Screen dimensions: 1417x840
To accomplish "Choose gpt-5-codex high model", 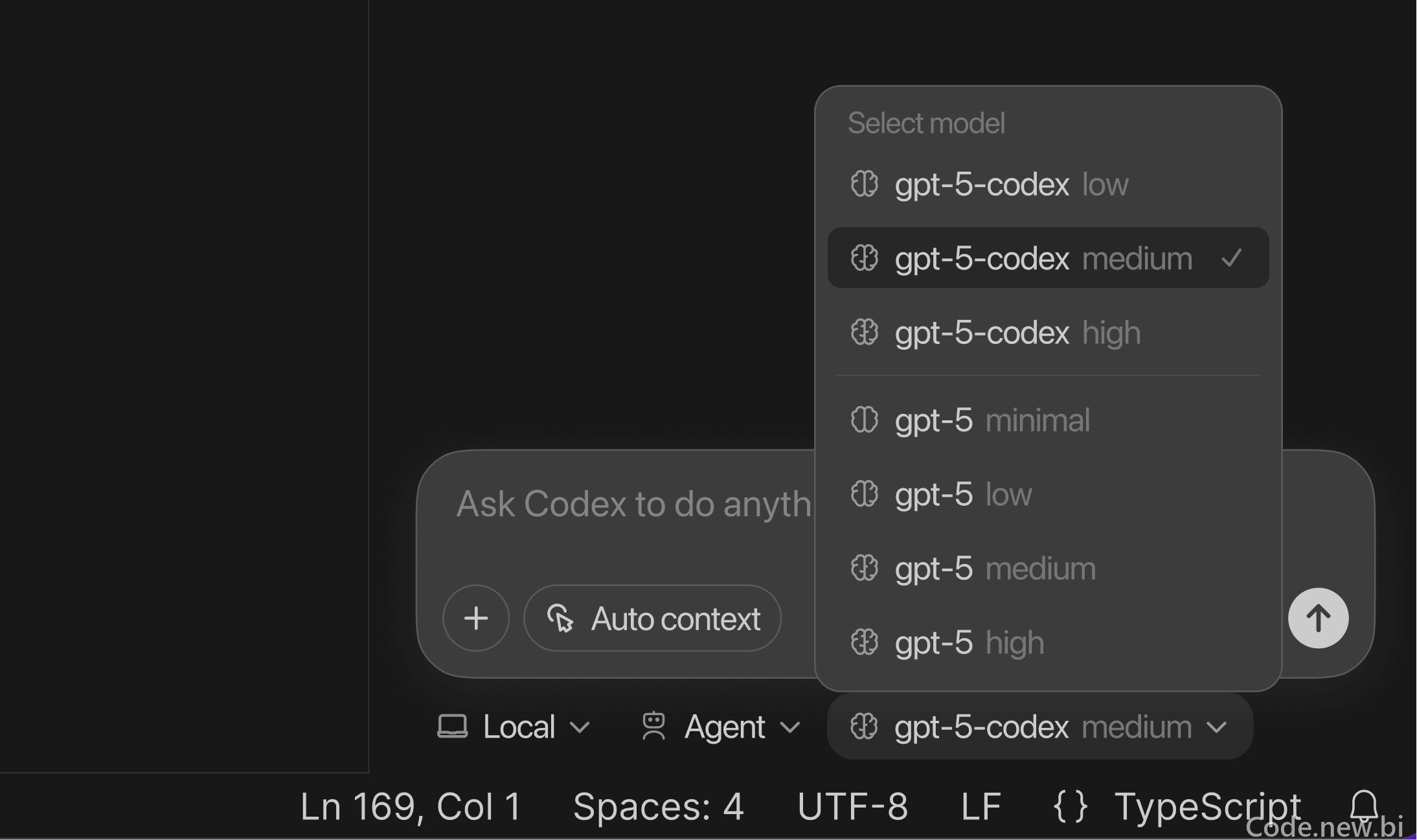I will (1048, 332).
